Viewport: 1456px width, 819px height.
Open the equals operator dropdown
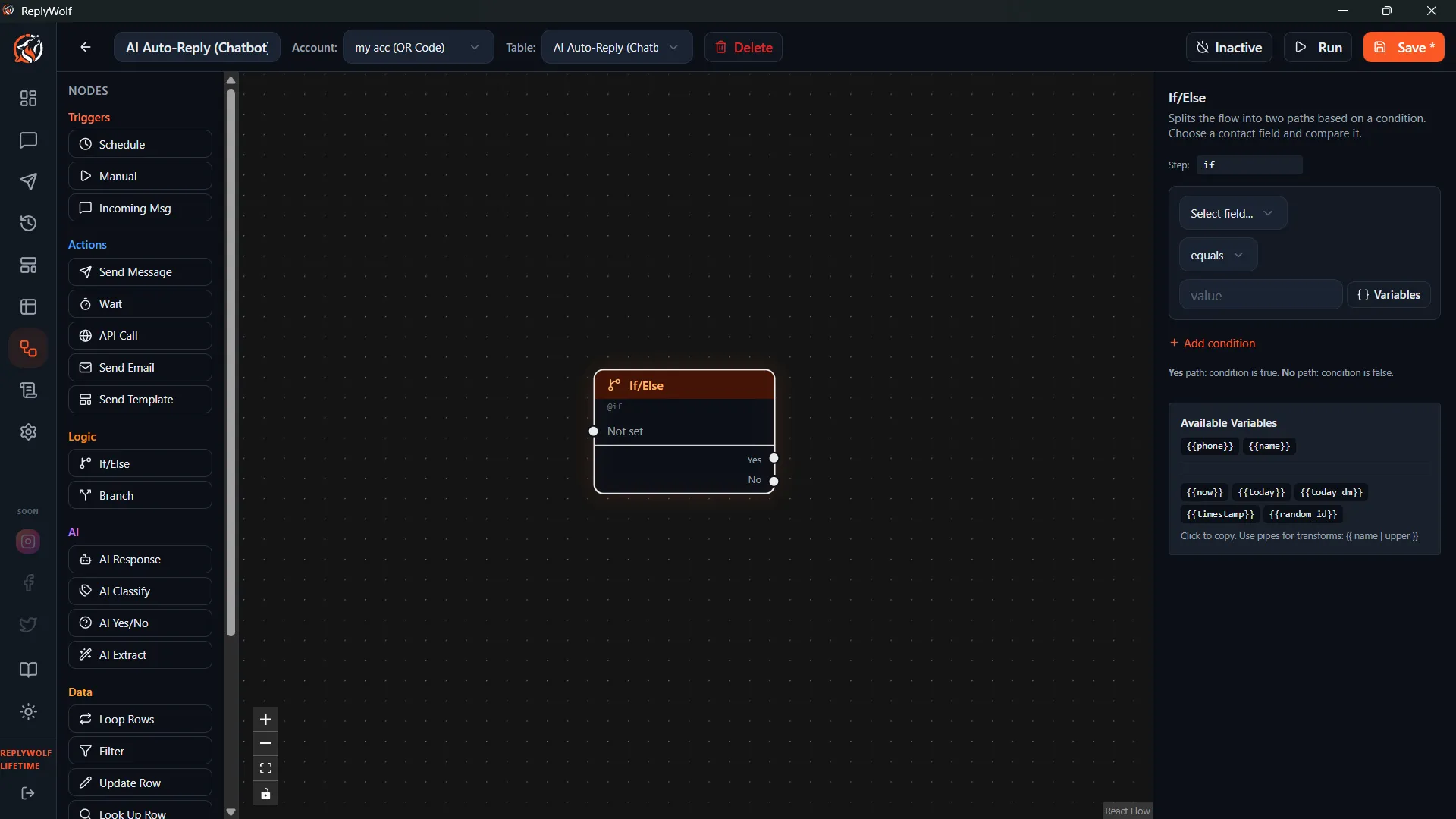[x=1218, y=255]
